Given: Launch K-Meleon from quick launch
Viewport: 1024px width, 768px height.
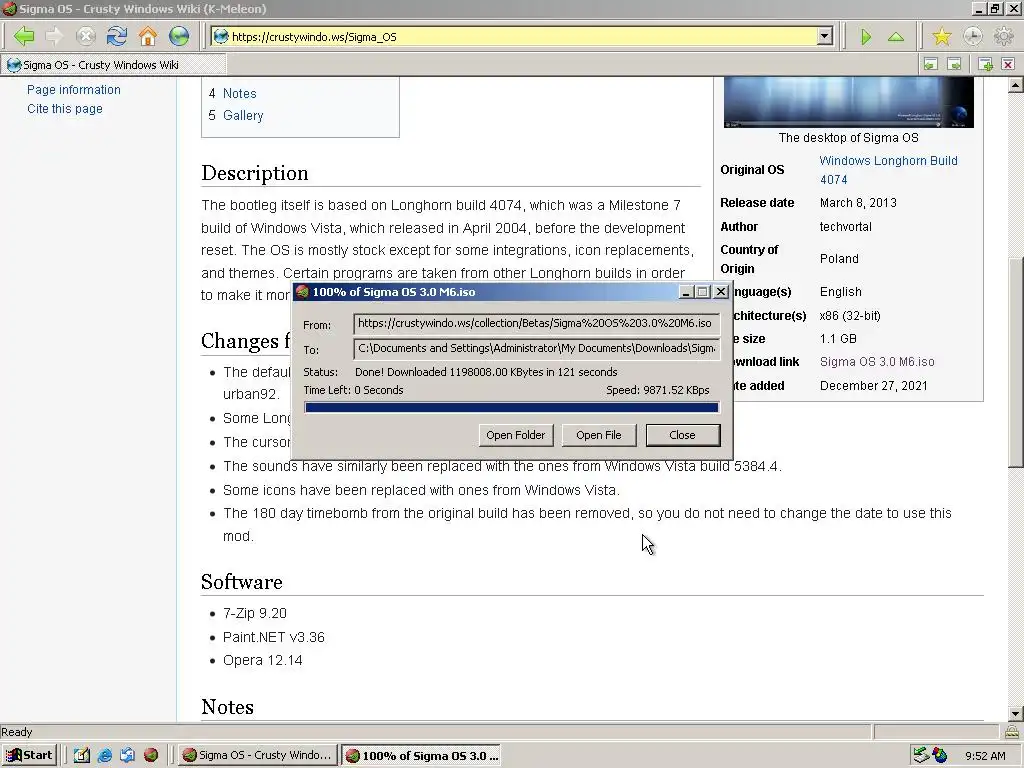Looking at the screenshot, I should [151, 755].
